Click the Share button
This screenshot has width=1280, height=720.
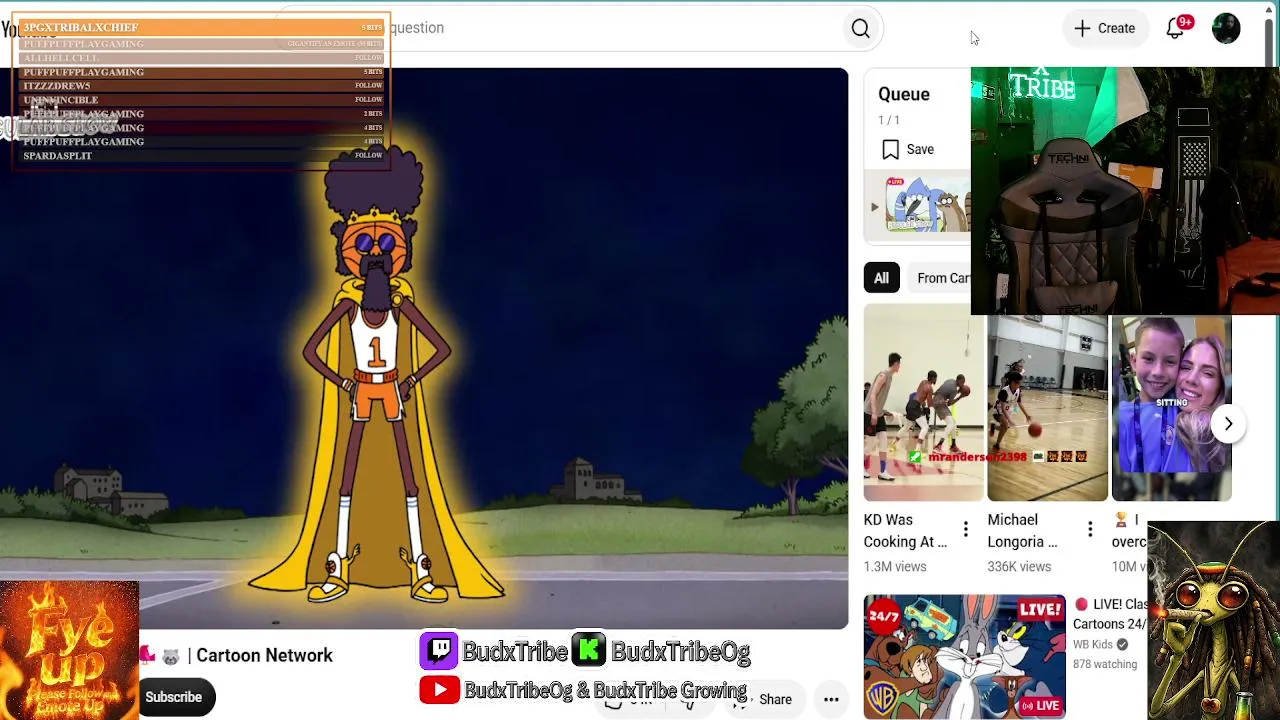[765, 699]
